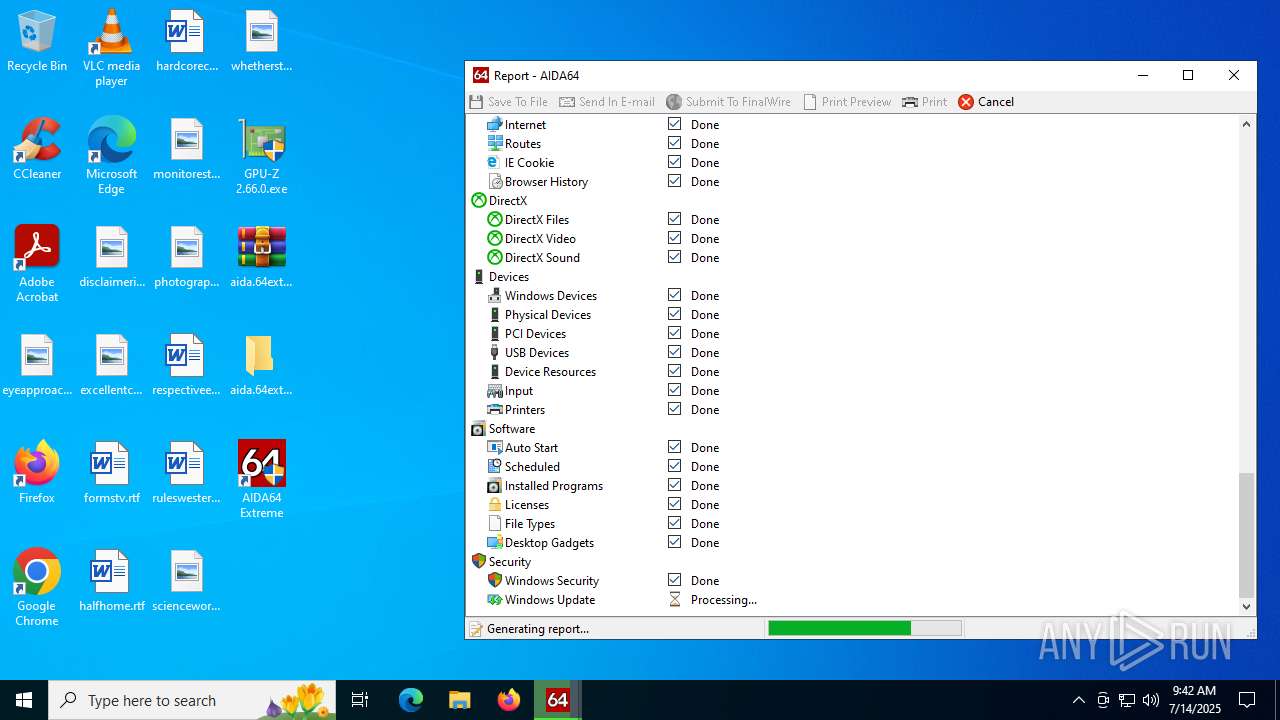The height and width of the screenshot is (720, 1280).
Task: Open GPU-Z 2.66.0.exe desktop icon
Action: tap(262, 156)
